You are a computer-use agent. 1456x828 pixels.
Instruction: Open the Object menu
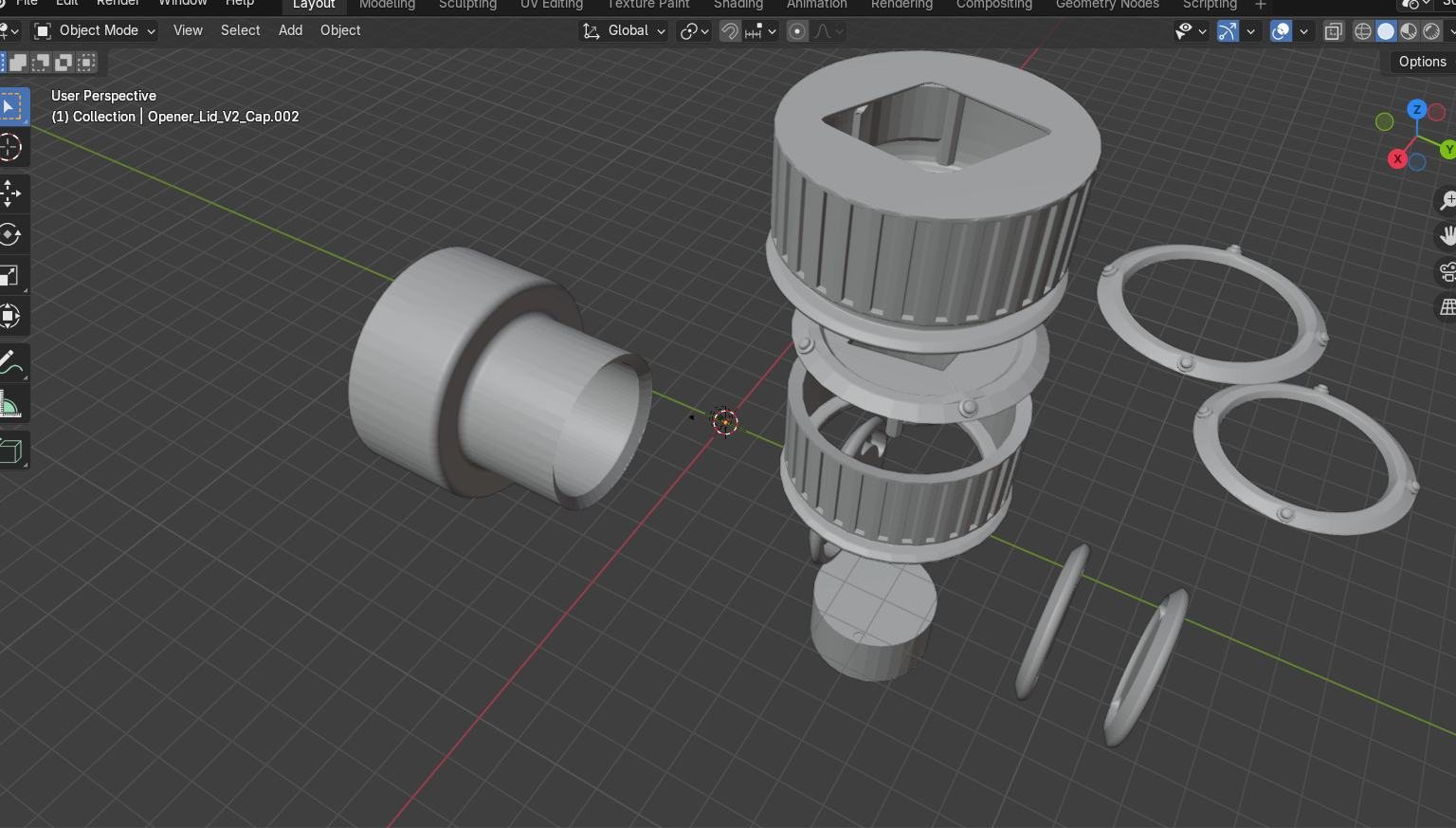click(x=340, y=30)
